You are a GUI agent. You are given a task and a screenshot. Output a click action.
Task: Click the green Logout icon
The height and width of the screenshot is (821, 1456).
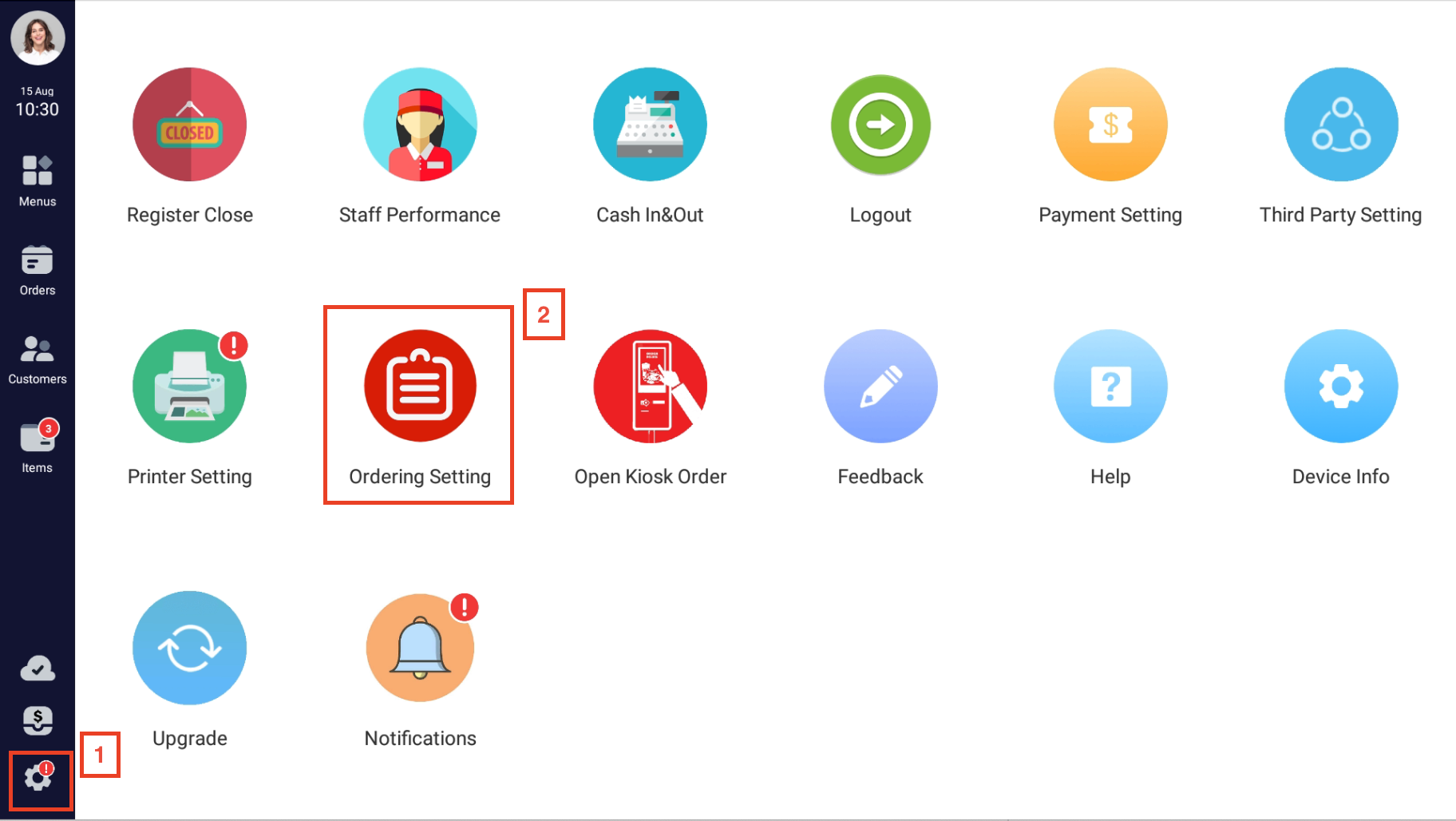coord(880,125)
